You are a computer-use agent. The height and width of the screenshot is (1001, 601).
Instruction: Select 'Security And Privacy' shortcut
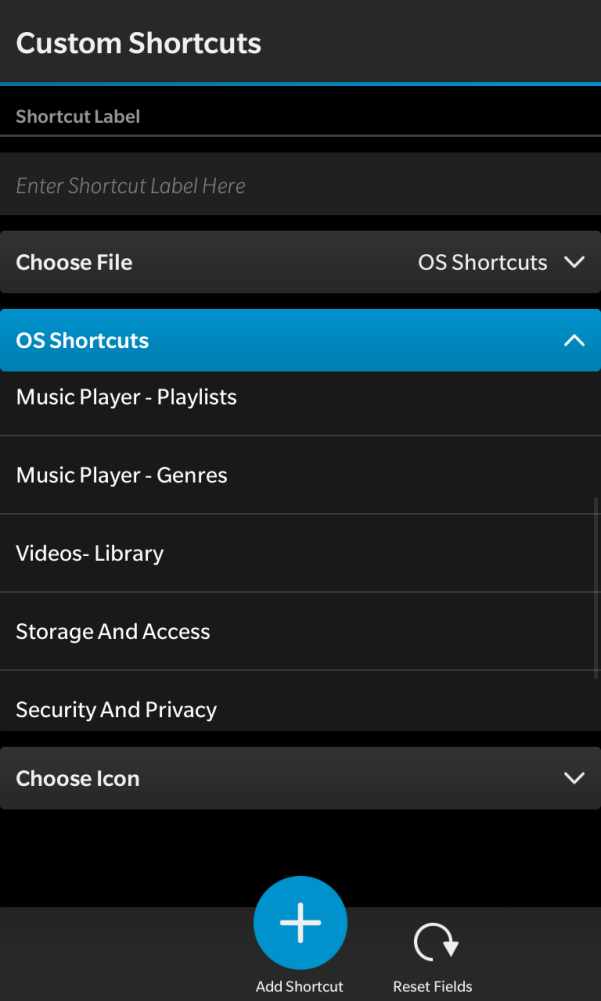(x=117, y=709)
